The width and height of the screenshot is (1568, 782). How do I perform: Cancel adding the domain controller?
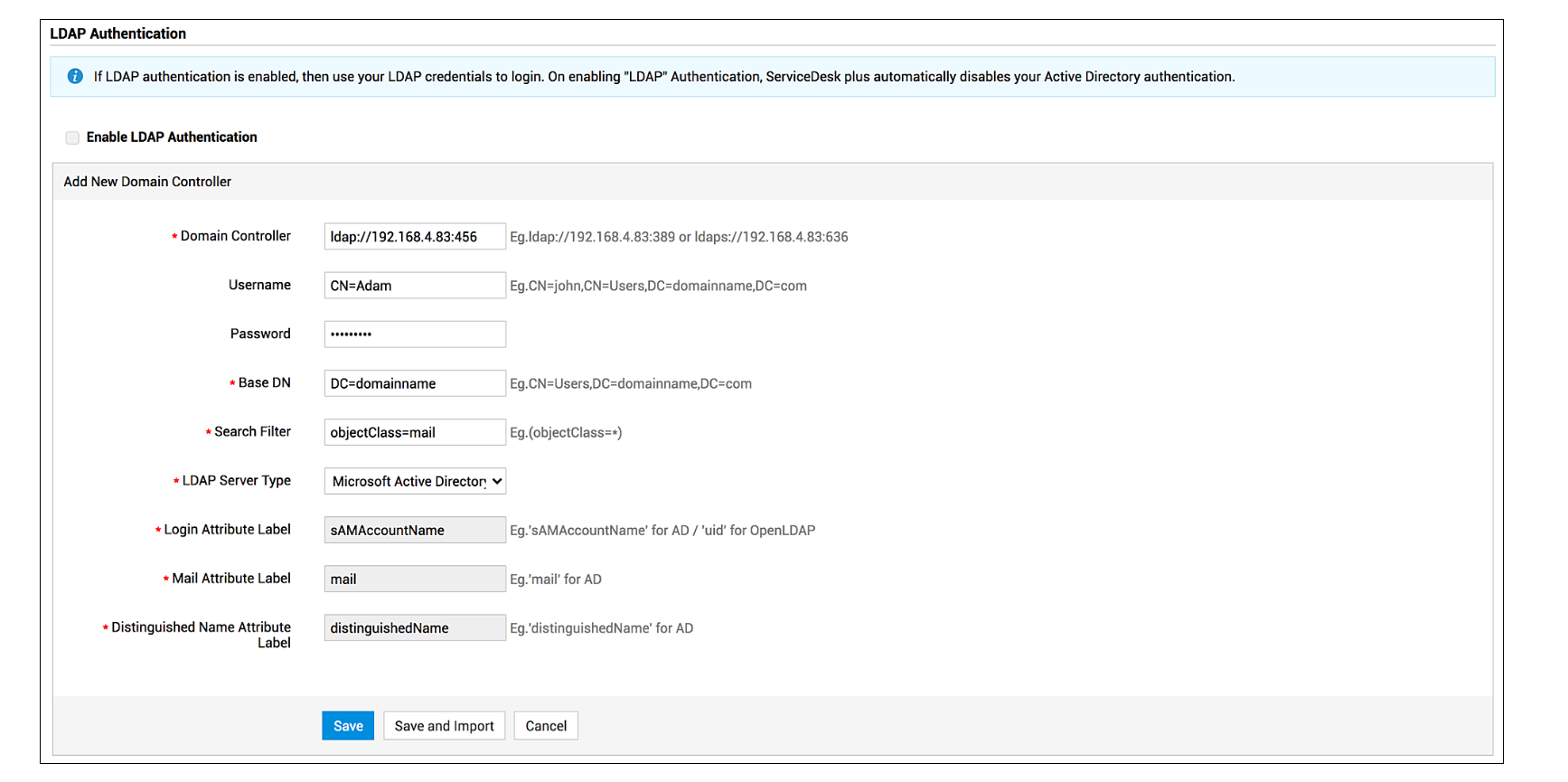click(x=546, y=726)
